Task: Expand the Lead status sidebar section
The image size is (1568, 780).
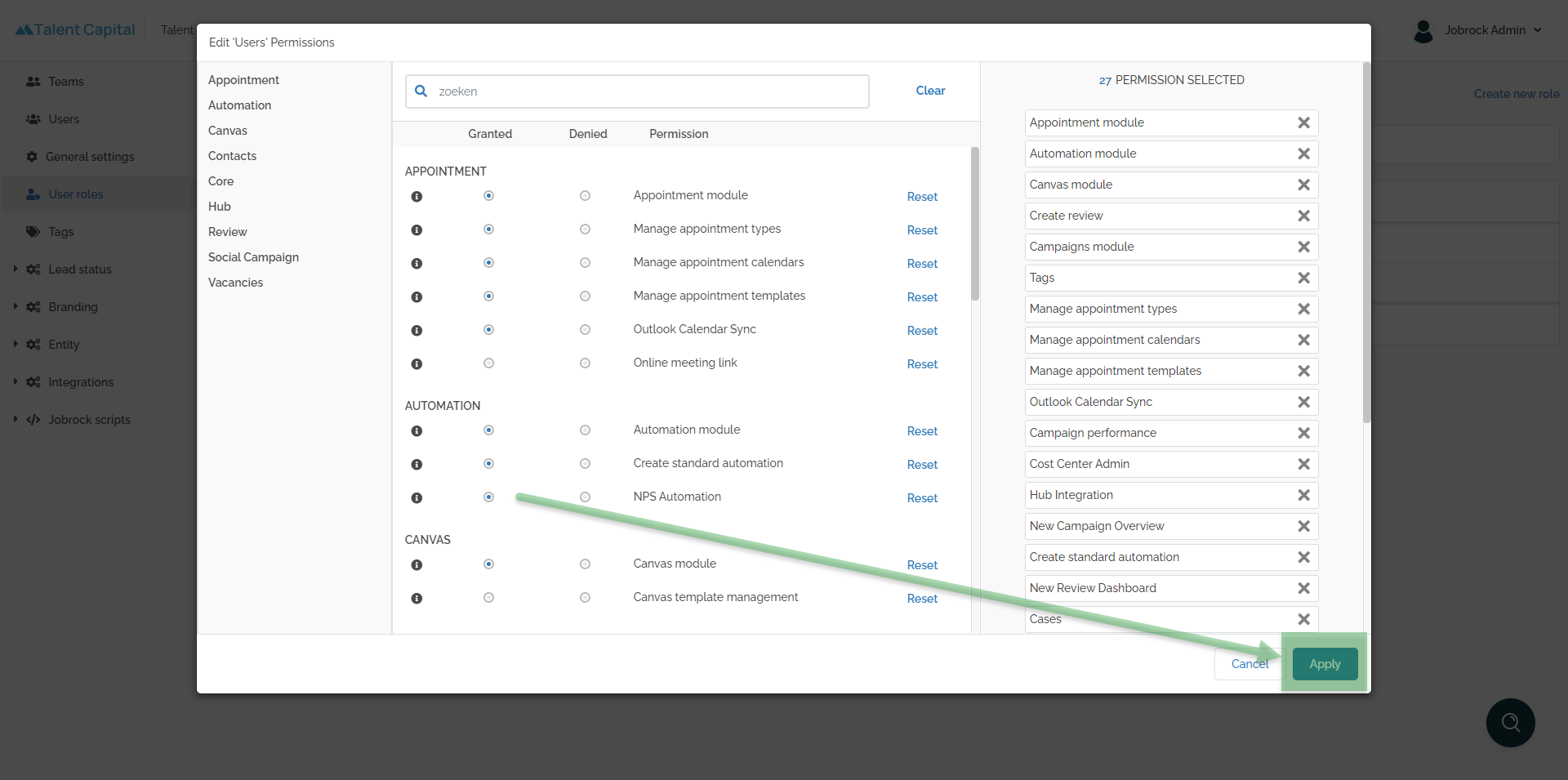Action: pyautogui.click(x=15, y=269)
